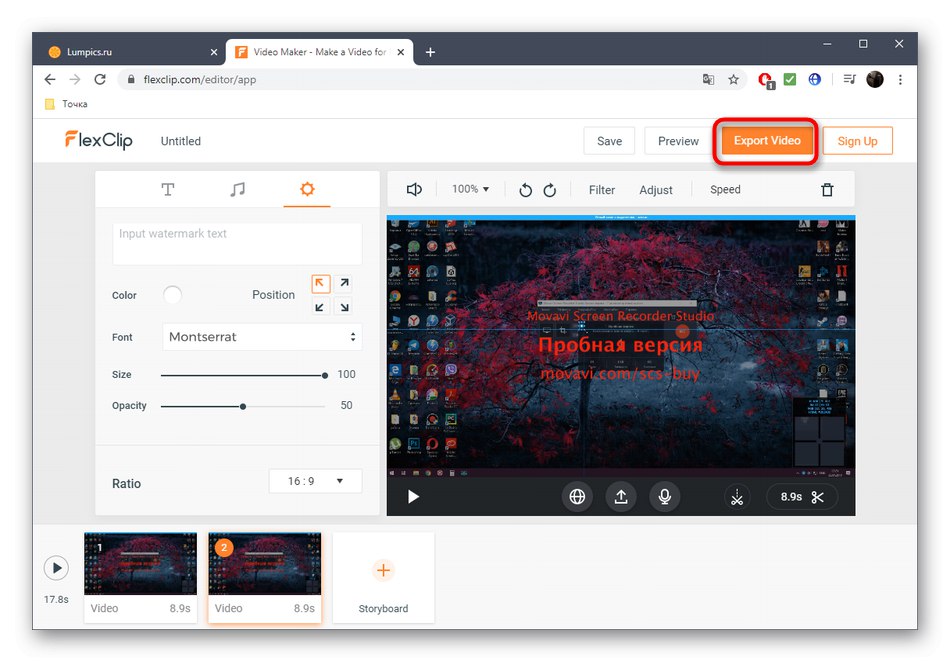The height and width of the screenshot is (662, 950).
Task: Close the Video Maker browser tab
Action: [x=400, y=52]
